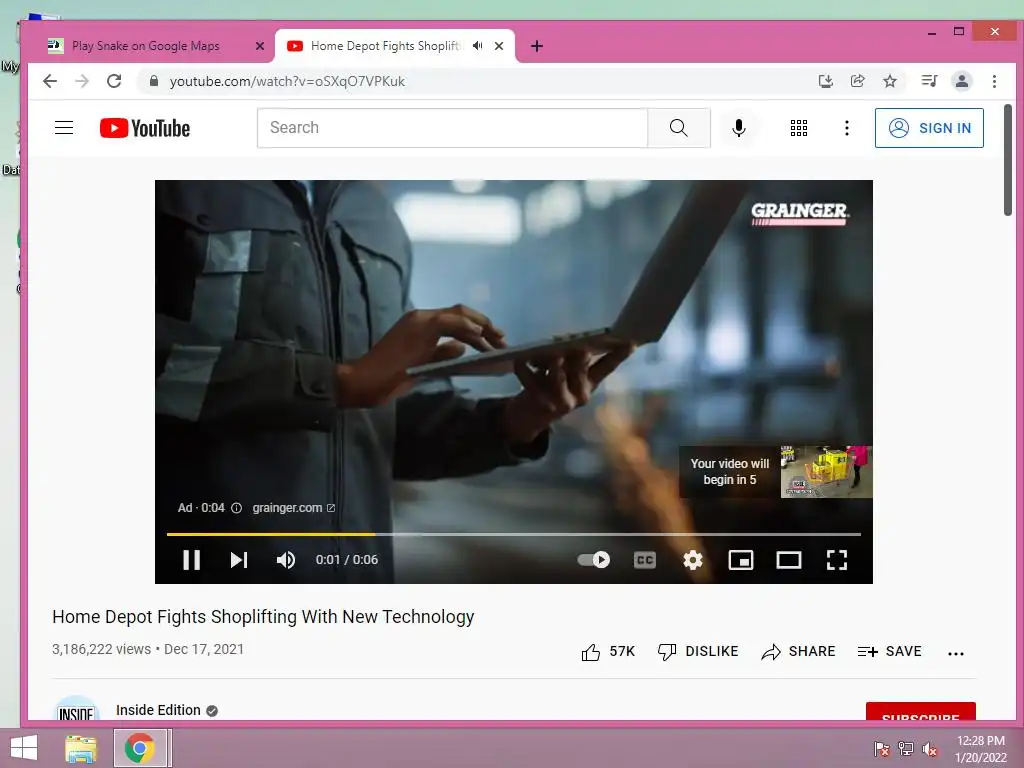Click the ad info circle icon

click(x=236, y=507)
